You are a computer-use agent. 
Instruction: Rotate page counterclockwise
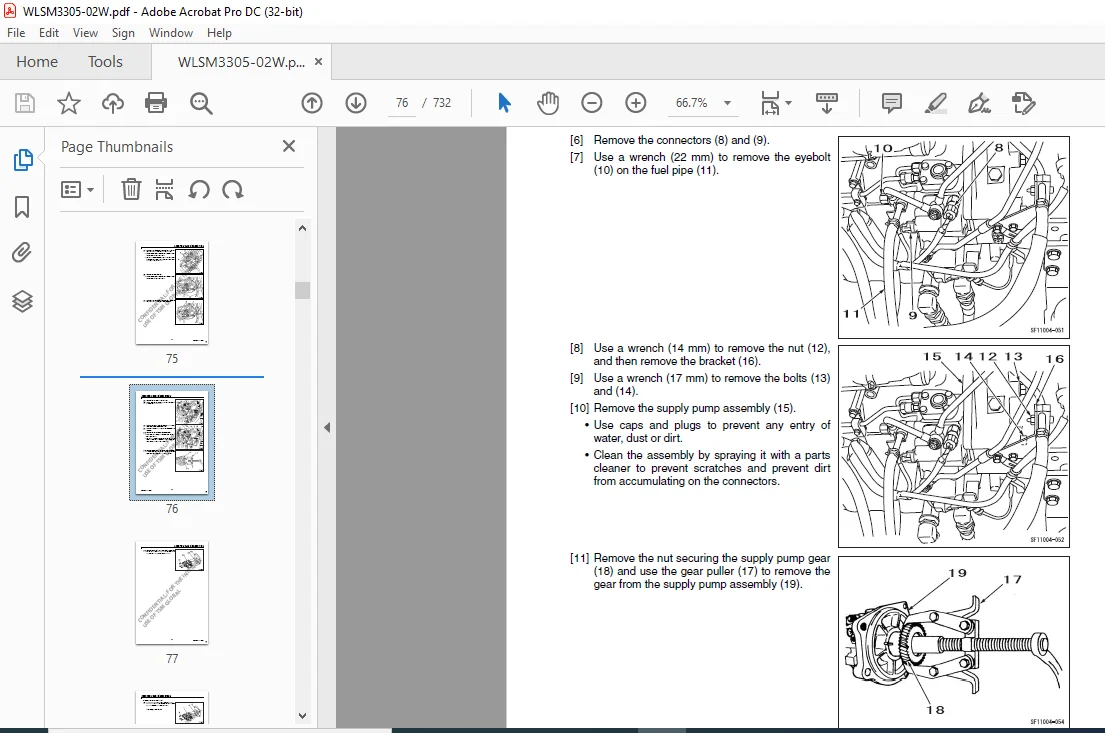[199, 190]
